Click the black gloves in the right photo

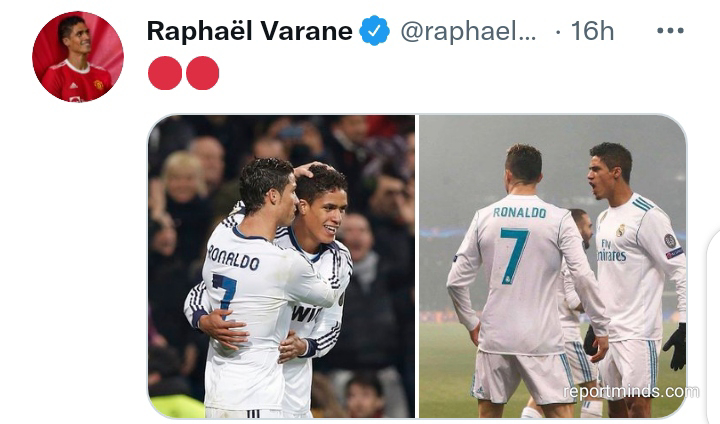[674, 346]
